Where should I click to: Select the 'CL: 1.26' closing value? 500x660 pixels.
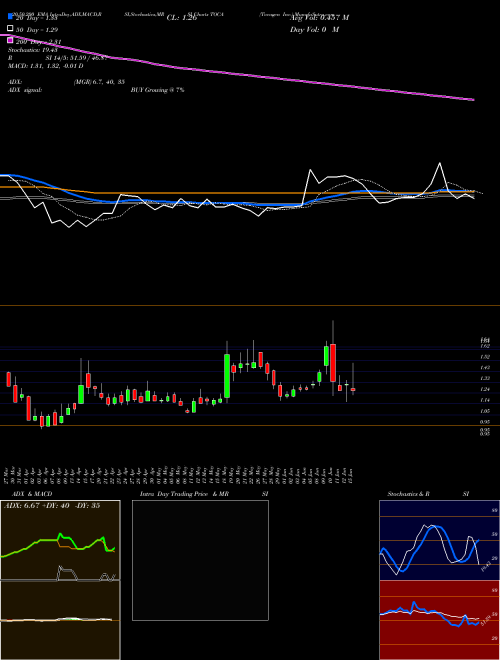point(182,18)
